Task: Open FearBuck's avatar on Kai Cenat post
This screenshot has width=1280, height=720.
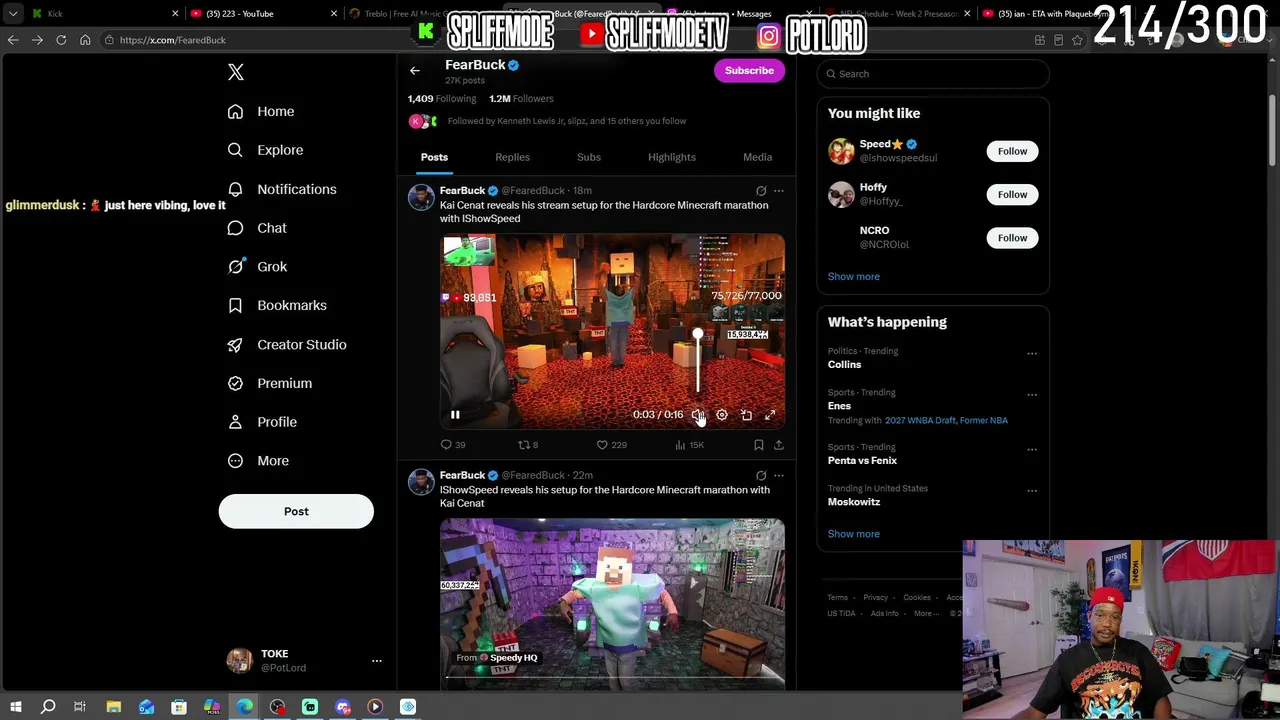Action: tap(421, 197)
